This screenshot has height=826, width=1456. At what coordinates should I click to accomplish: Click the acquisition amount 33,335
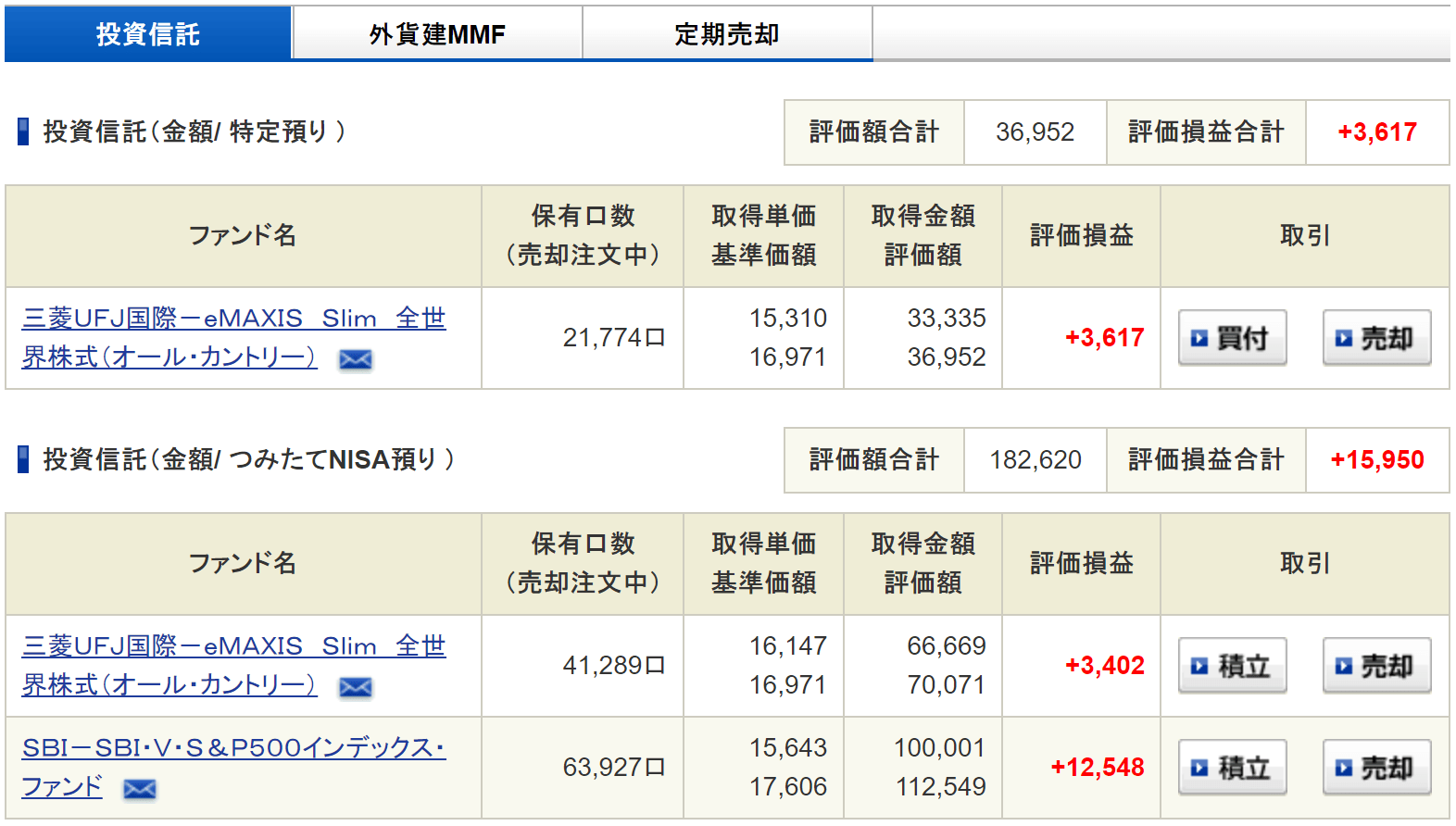(947, 319)
